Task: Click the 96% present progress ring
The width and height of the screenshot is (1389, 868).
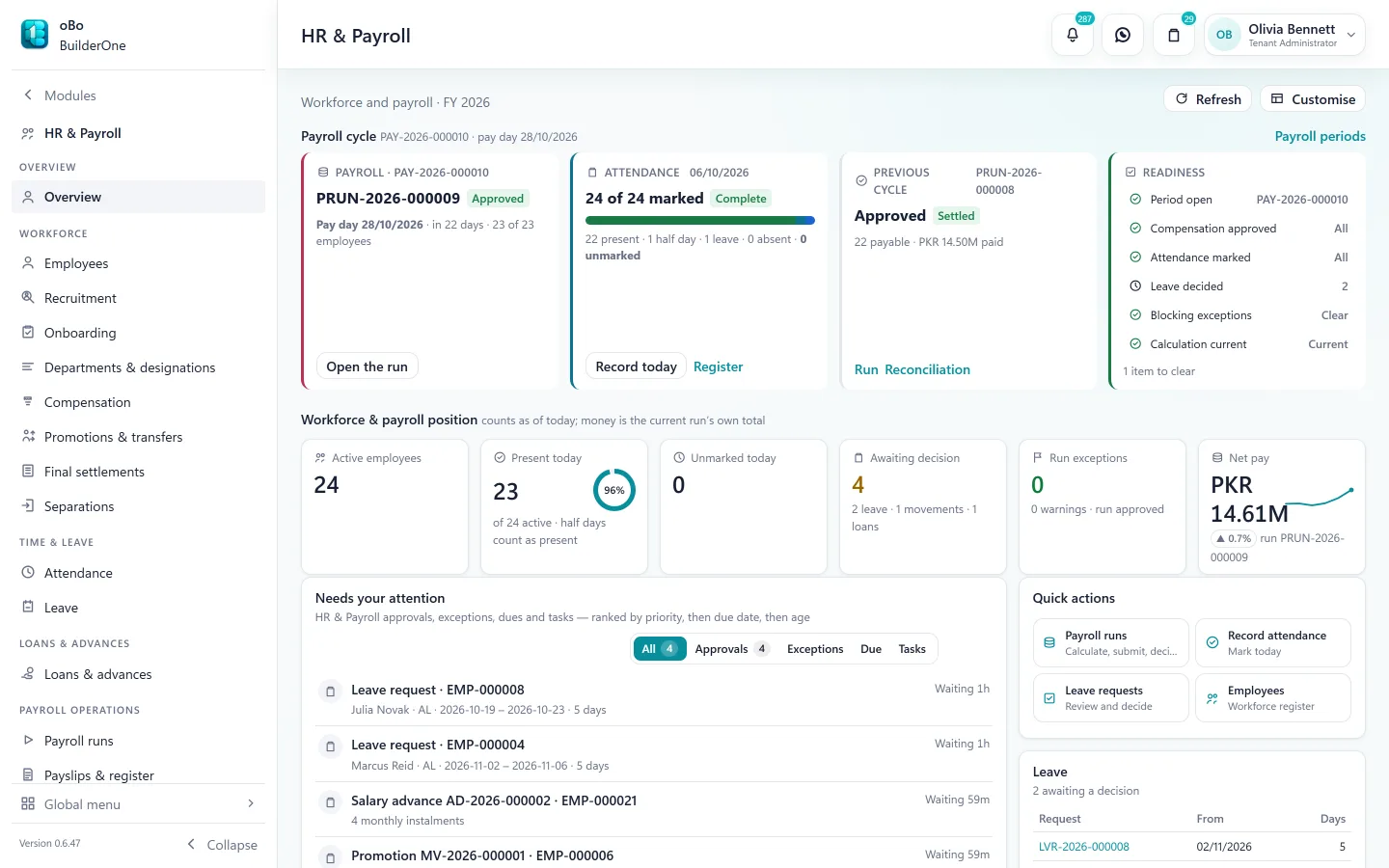Action: pos(614,490)
